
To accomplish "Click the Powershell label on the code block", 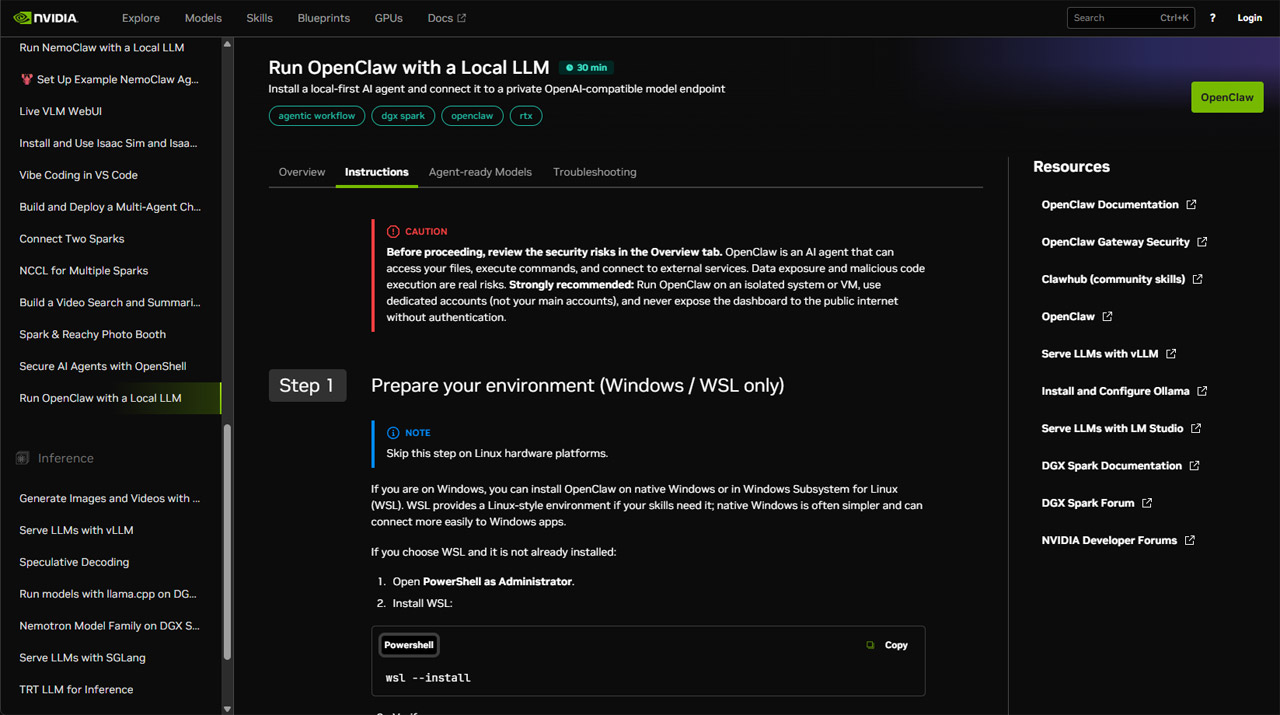I will [409, 645].
